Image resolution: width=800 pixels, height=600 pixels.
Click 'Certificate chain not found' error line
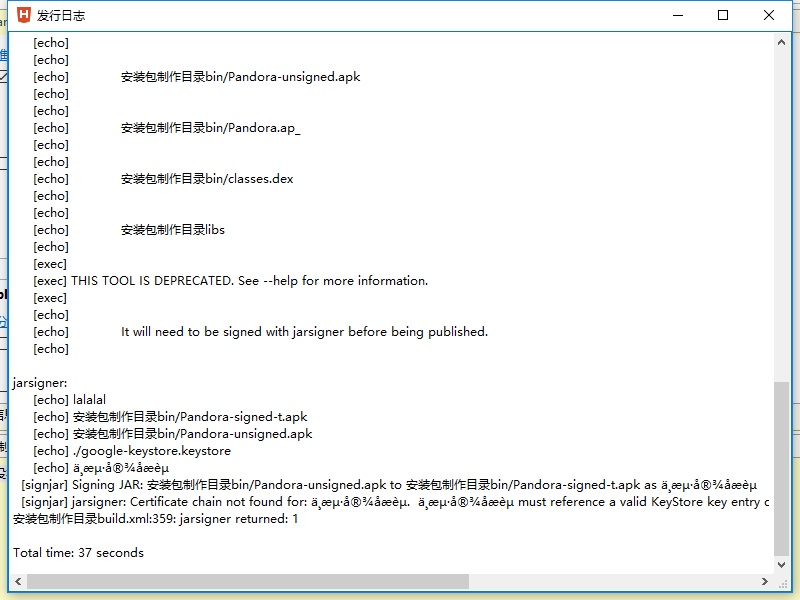coord(395,502)
